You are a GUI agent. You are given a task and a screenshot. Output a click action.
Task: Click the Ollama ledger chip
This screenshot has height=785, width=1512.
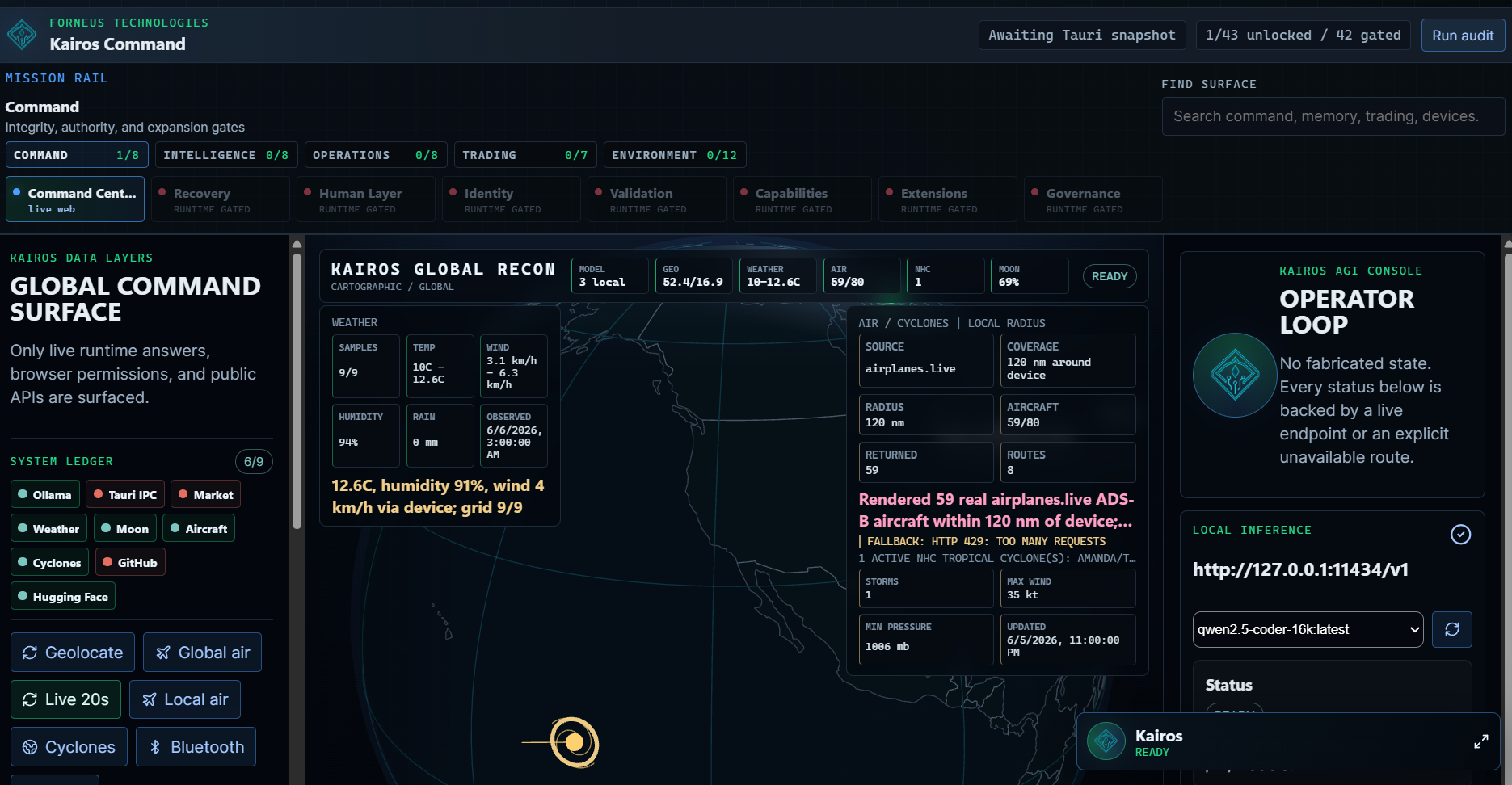pos(45,495)
